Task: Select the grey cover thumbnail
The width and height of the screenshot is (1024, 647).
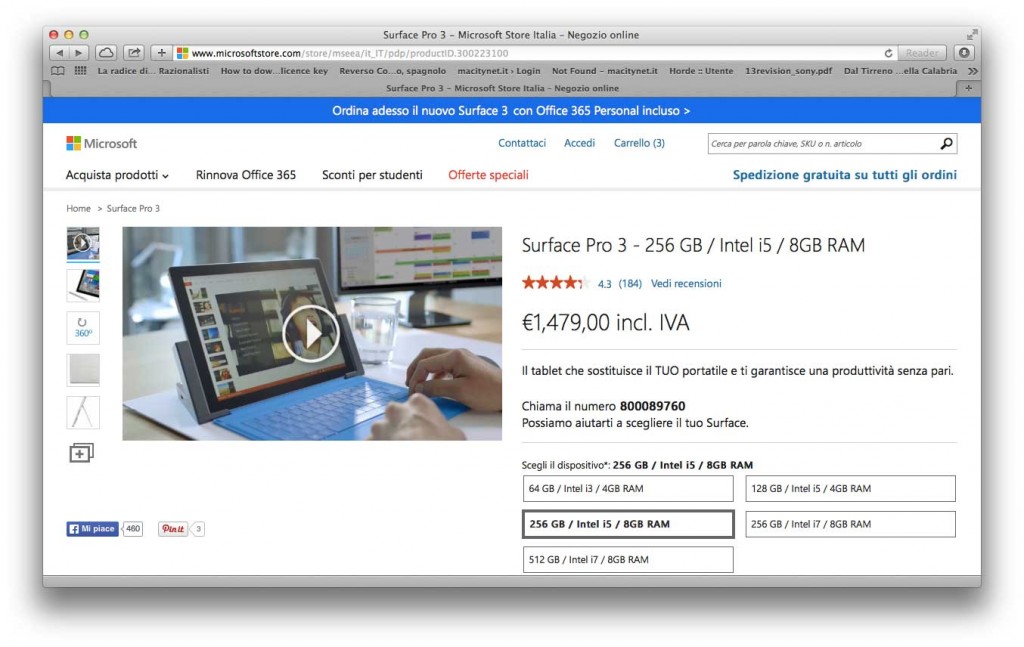Action: pos(83,370)
